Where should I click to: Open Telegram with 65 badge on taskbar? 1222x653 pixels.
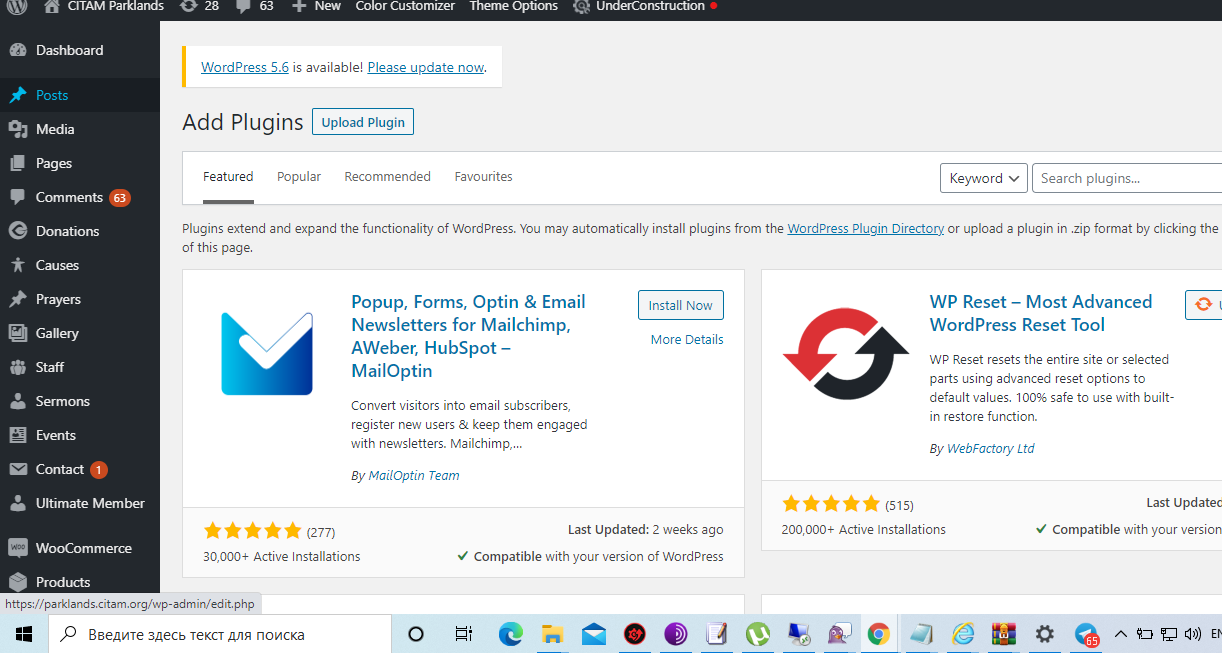point(1086,634)
